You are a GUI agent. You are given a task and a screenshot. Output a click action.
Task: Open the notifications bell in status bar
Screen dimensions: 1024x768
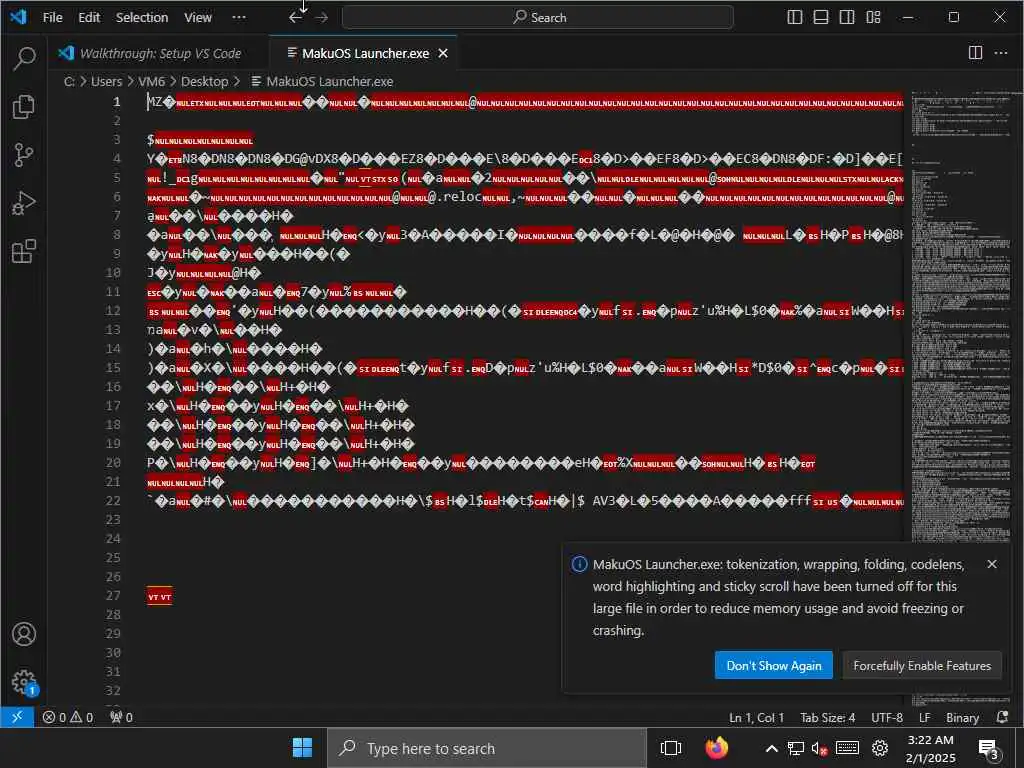tap(1002, 717)
